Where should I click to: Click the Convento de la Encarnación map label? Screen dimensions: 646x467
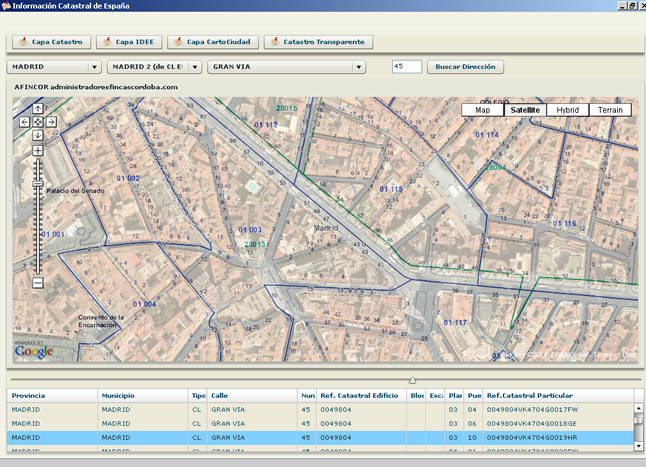click(101, 321)
